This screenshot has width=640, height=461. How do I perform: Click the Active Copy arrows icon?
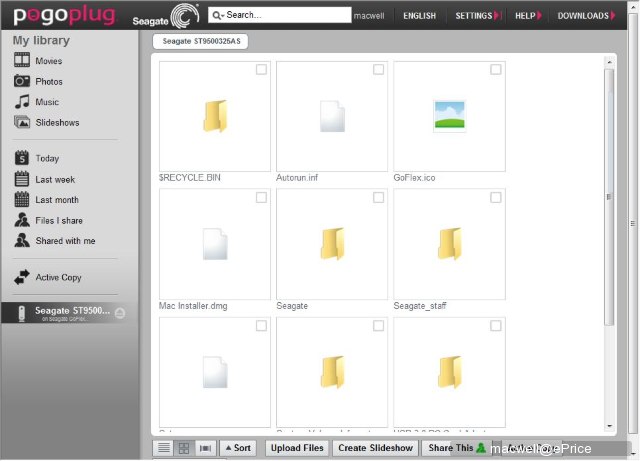(22, 277)
